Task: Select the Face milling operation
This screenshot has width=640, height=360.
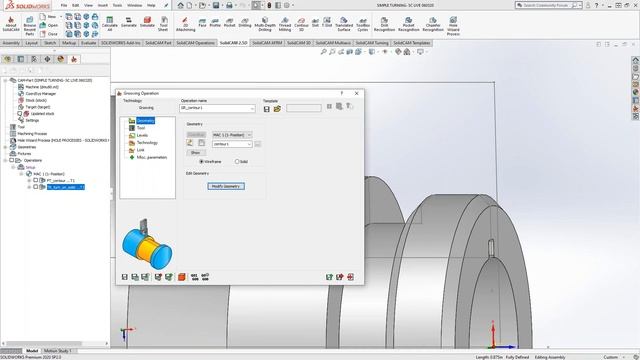Action: pyautogui.click(x=202, y=22)
